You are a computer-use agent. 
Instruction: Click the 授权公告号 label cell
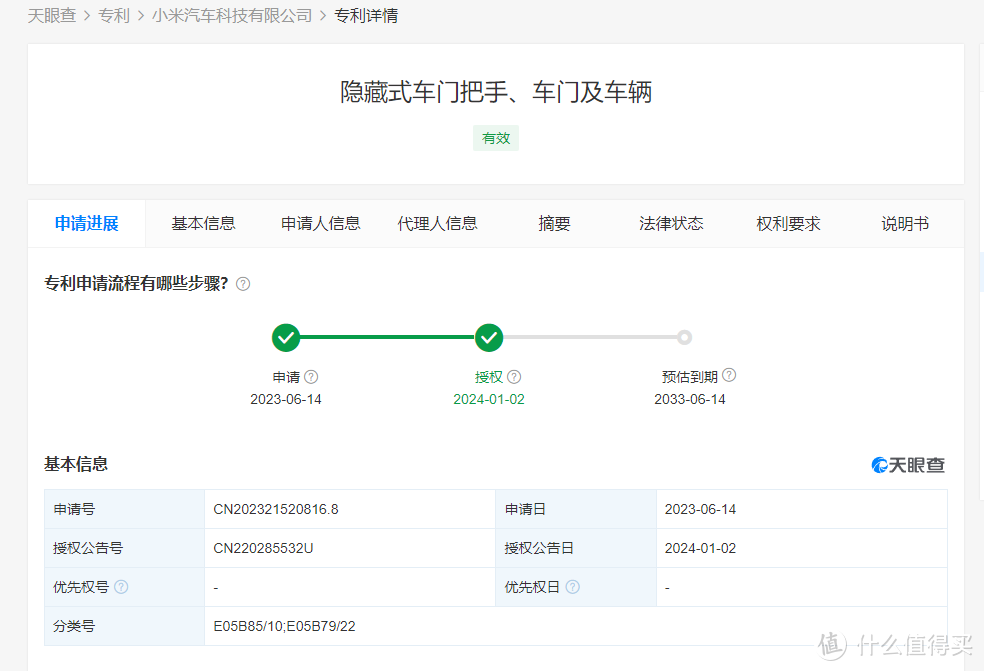(x=124, y=548)
